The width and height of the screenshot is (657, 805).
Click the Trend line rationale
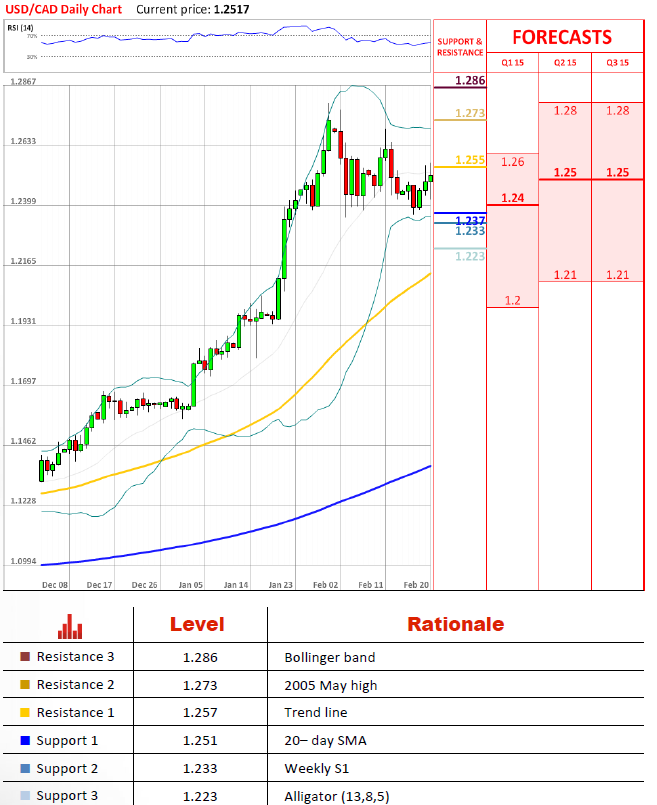point(316,713)
